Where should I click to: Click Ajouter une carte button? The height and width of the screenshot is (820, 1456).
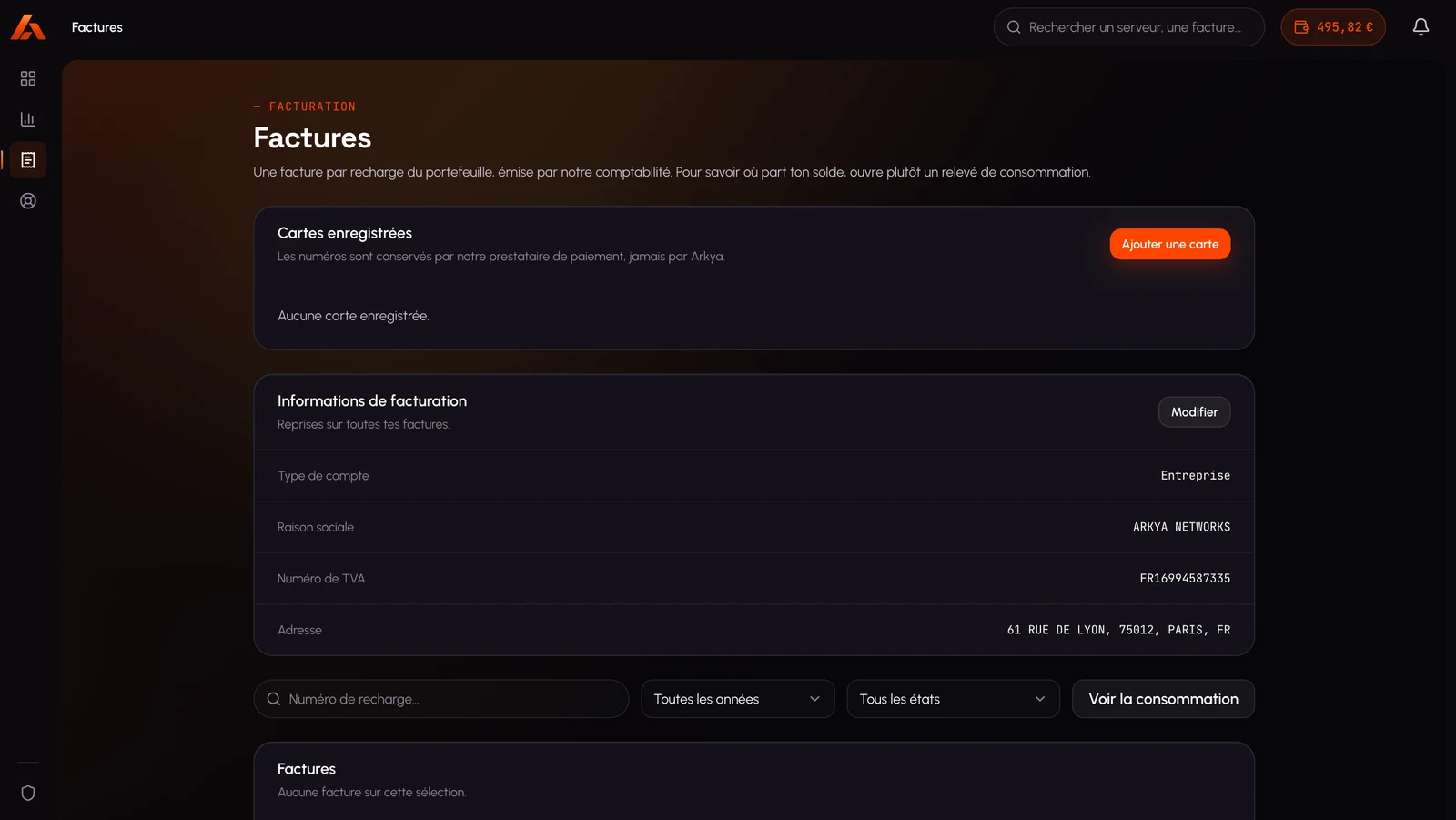1170,244
